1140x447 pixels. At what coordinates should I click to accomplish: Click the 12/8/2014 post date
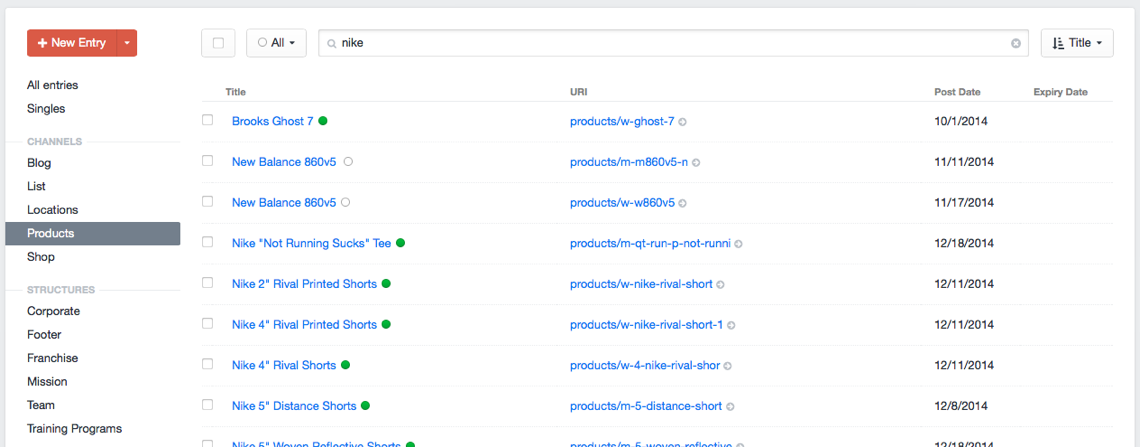coord(961,406)
